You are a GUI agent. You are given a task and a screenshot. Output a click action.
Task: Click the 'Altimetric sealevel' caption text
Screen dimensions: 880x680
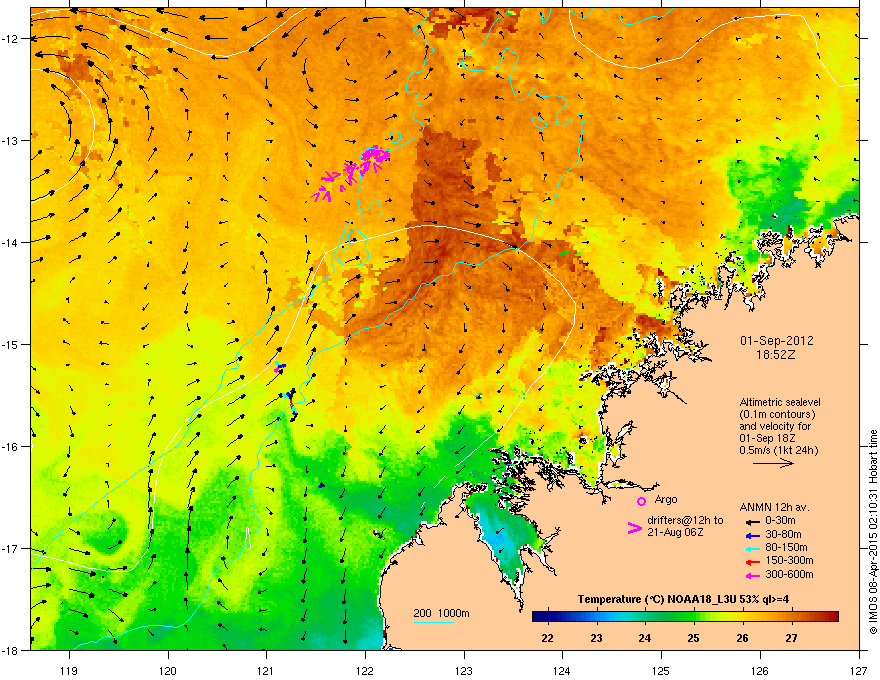click(x=780, y=402)
